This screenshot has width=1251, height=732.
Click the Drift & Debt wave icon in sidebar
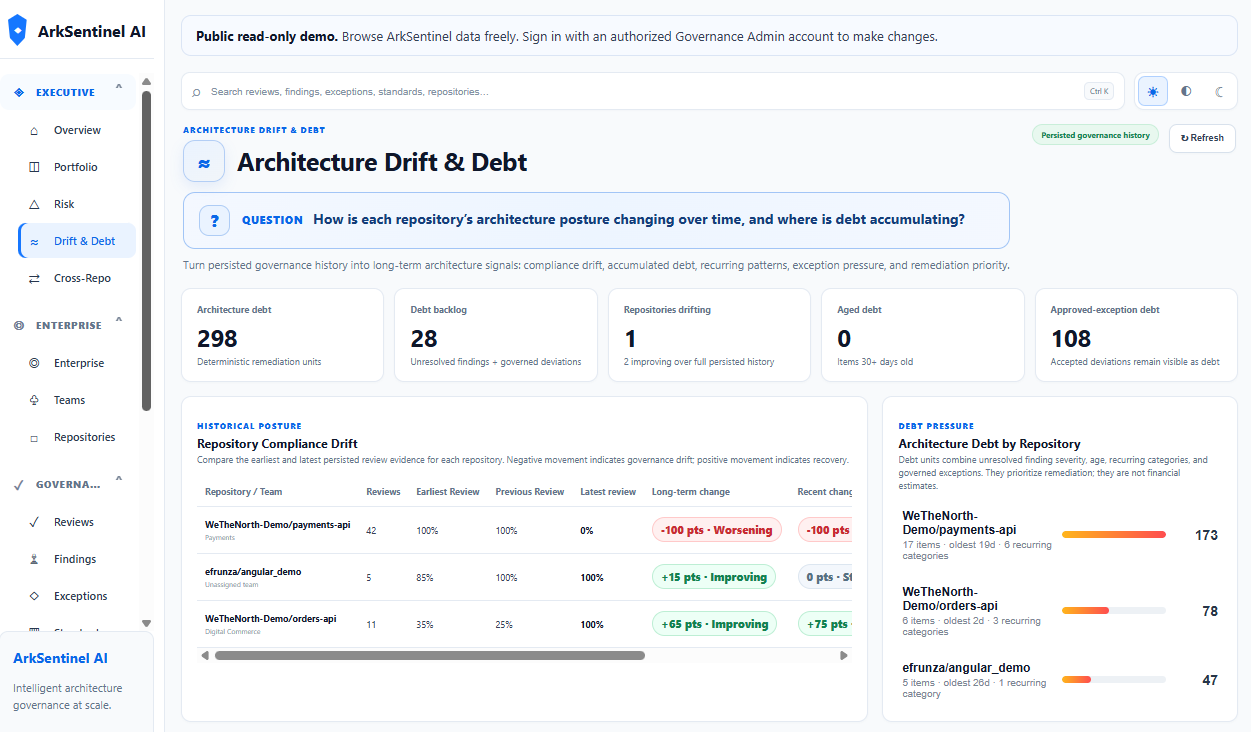(x=34, y=241)
